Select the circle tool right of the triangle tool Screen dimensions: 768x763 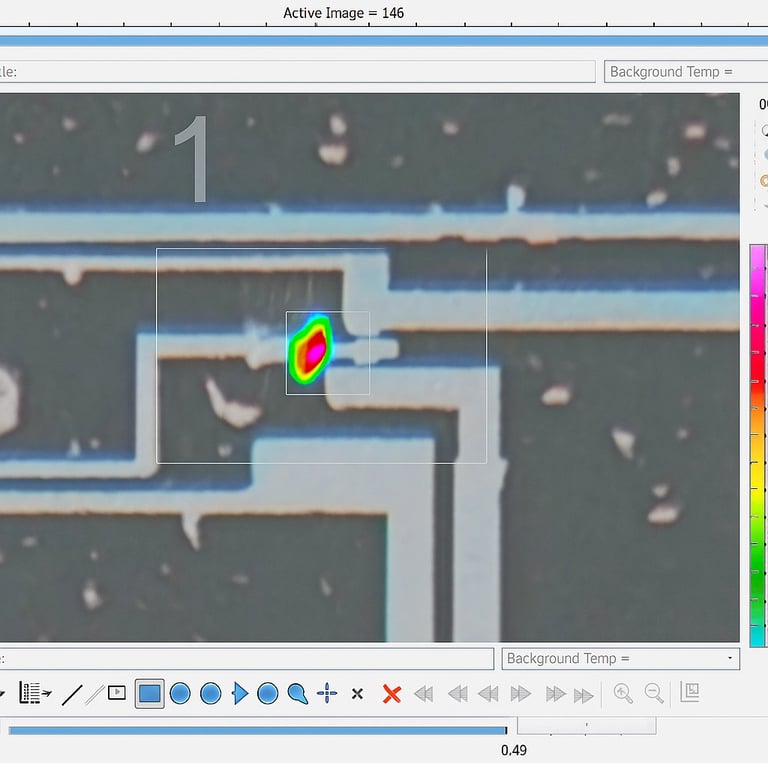point(267,693)
